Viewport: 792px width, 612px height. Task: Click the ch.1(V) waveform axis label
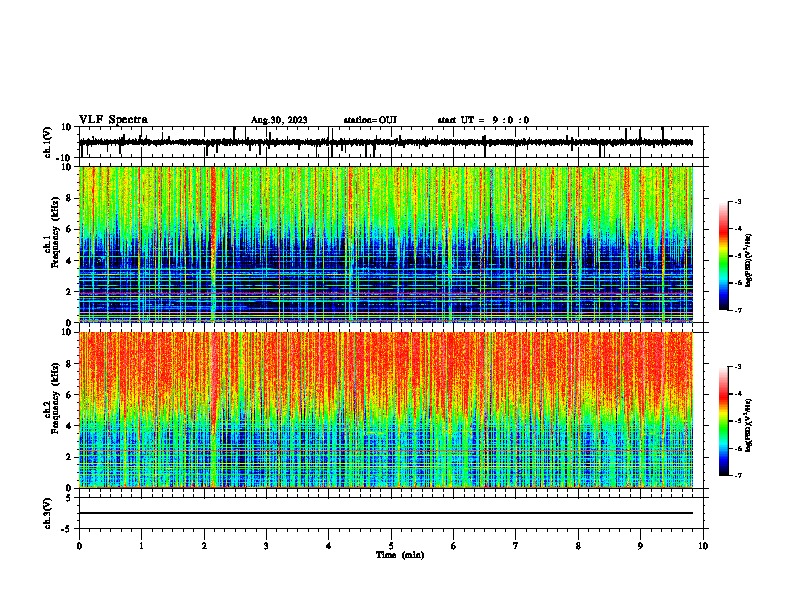48,142
